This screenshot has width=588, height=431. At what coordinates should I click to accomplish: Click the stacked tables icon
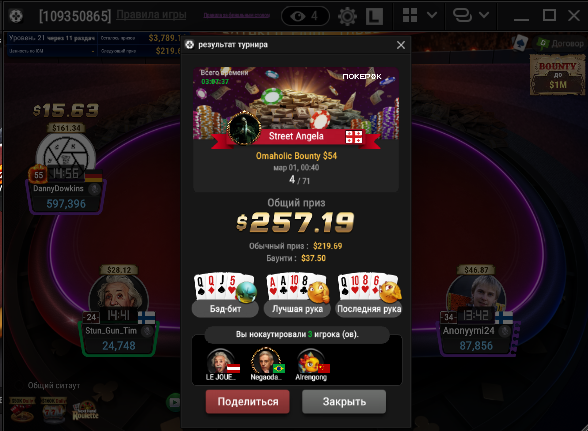(x=462, y=15)
